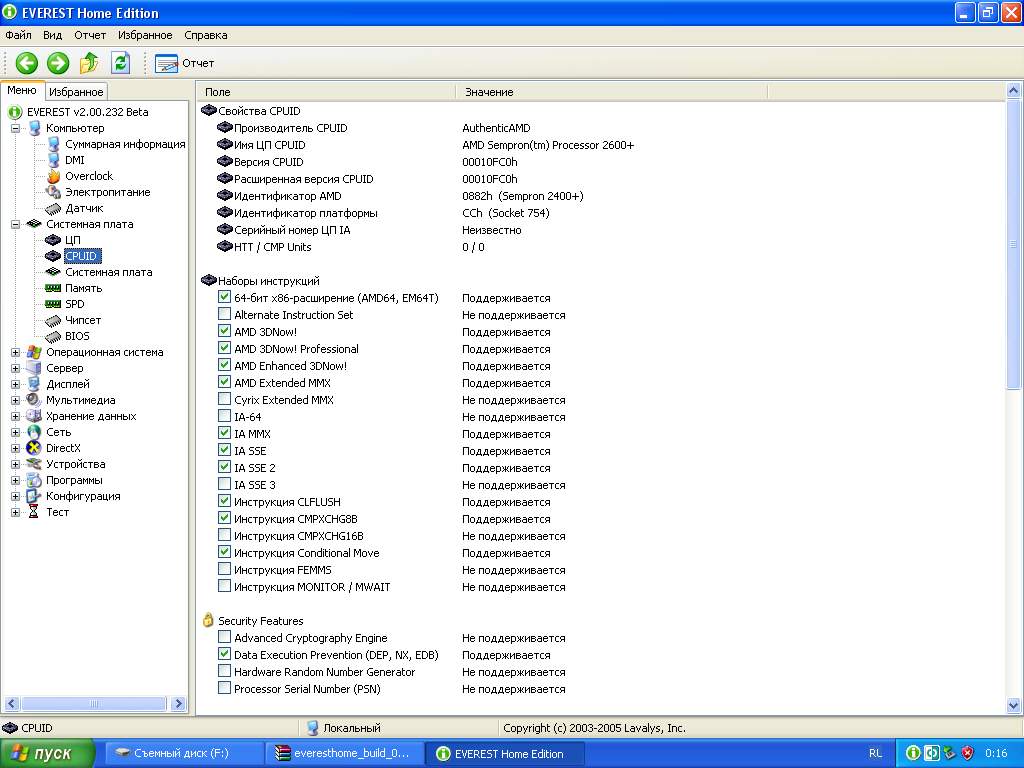Switch to the Избранное sidebar tab
The image size is (1024, 768).
click(76, 92)
